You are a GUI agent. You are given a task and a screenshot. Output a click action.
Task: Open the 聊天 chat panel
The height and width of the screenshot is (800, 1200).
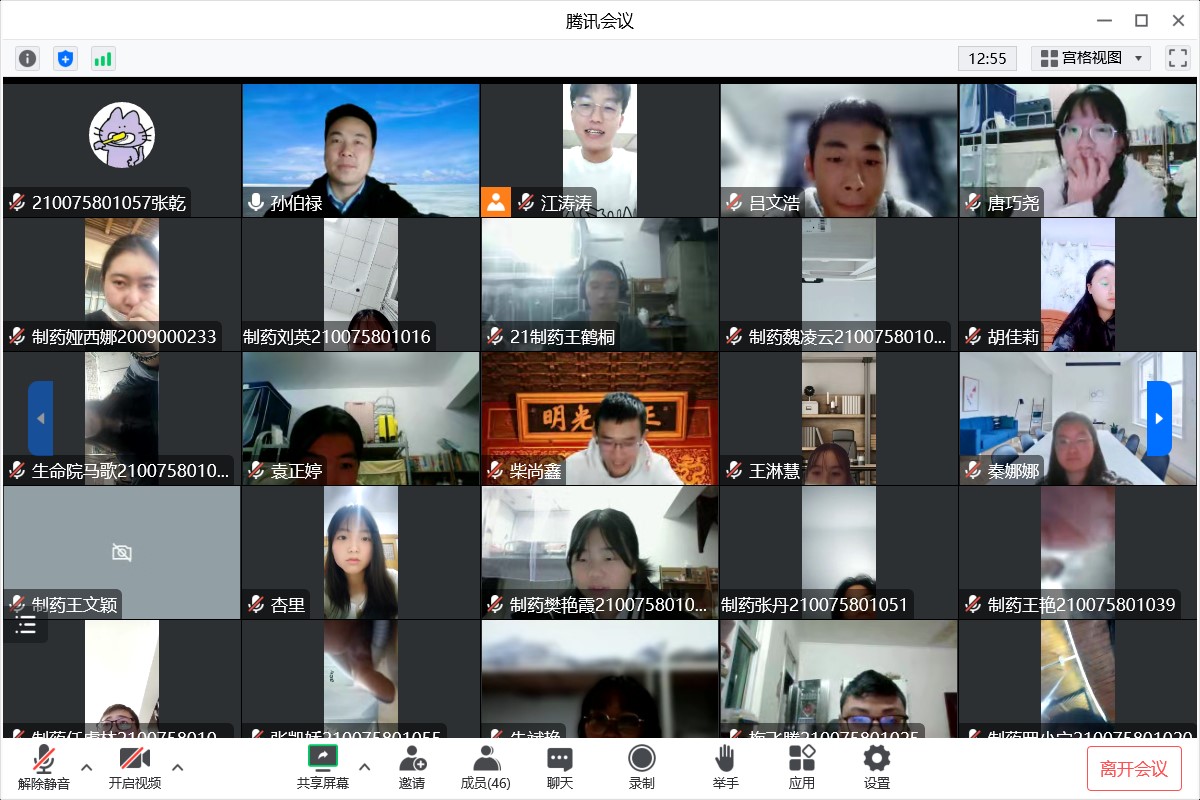(x=560, y=767)
